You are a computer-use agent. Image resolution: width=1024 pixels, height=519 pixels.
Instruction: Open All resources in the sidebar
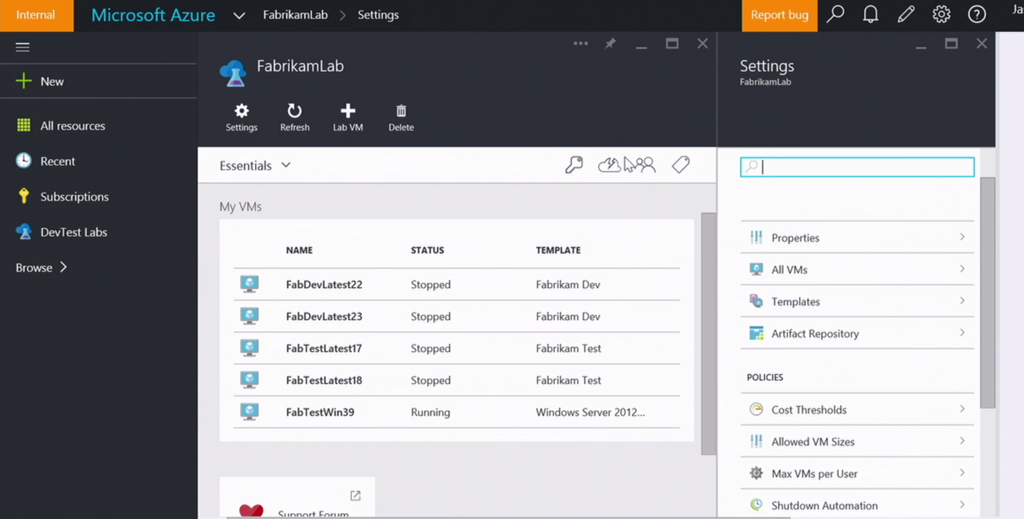coord(72,126)
